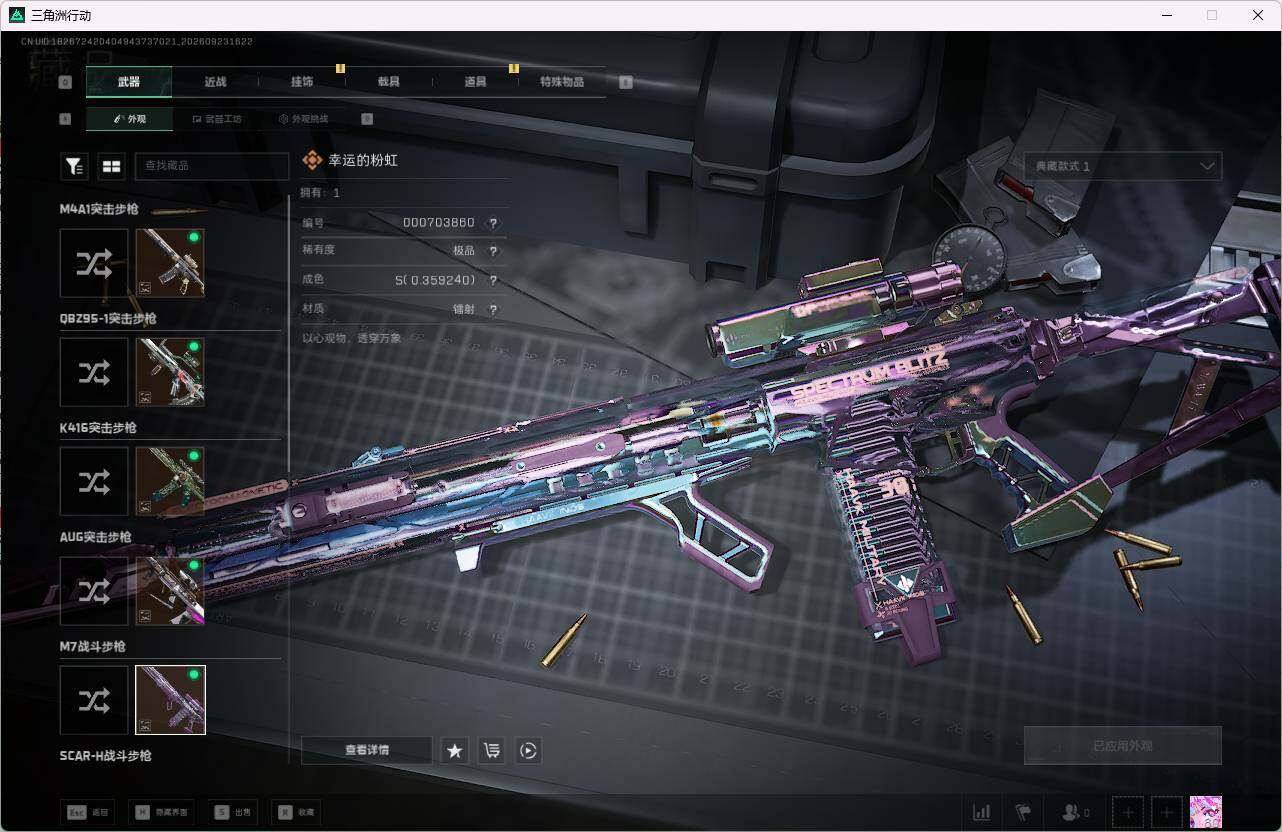Open the 近战 tab
Screen dimensions: 1282x832
click(215, 82)
